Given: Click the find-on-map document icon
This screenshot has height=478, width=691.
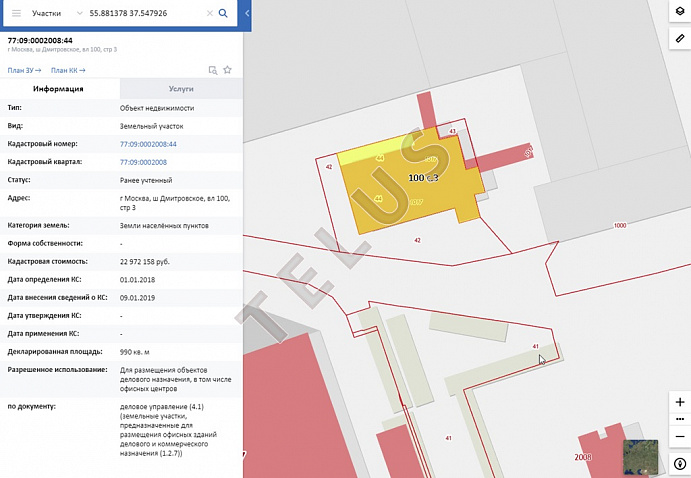Looking at the screenshot, I should (x=213, y=70).
